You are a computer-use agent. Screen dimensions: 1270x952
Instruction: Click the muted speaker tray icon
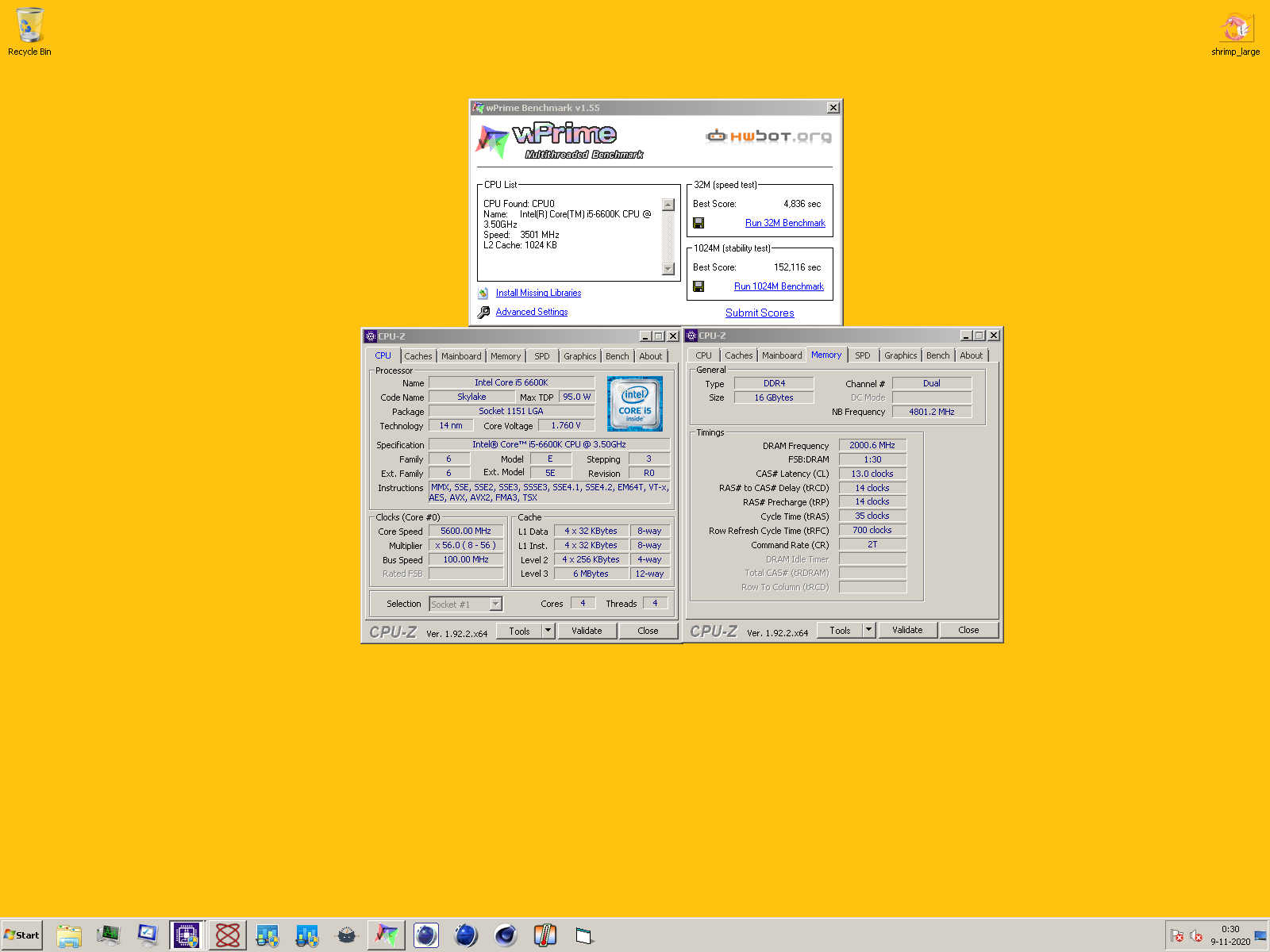(1196, 935)
